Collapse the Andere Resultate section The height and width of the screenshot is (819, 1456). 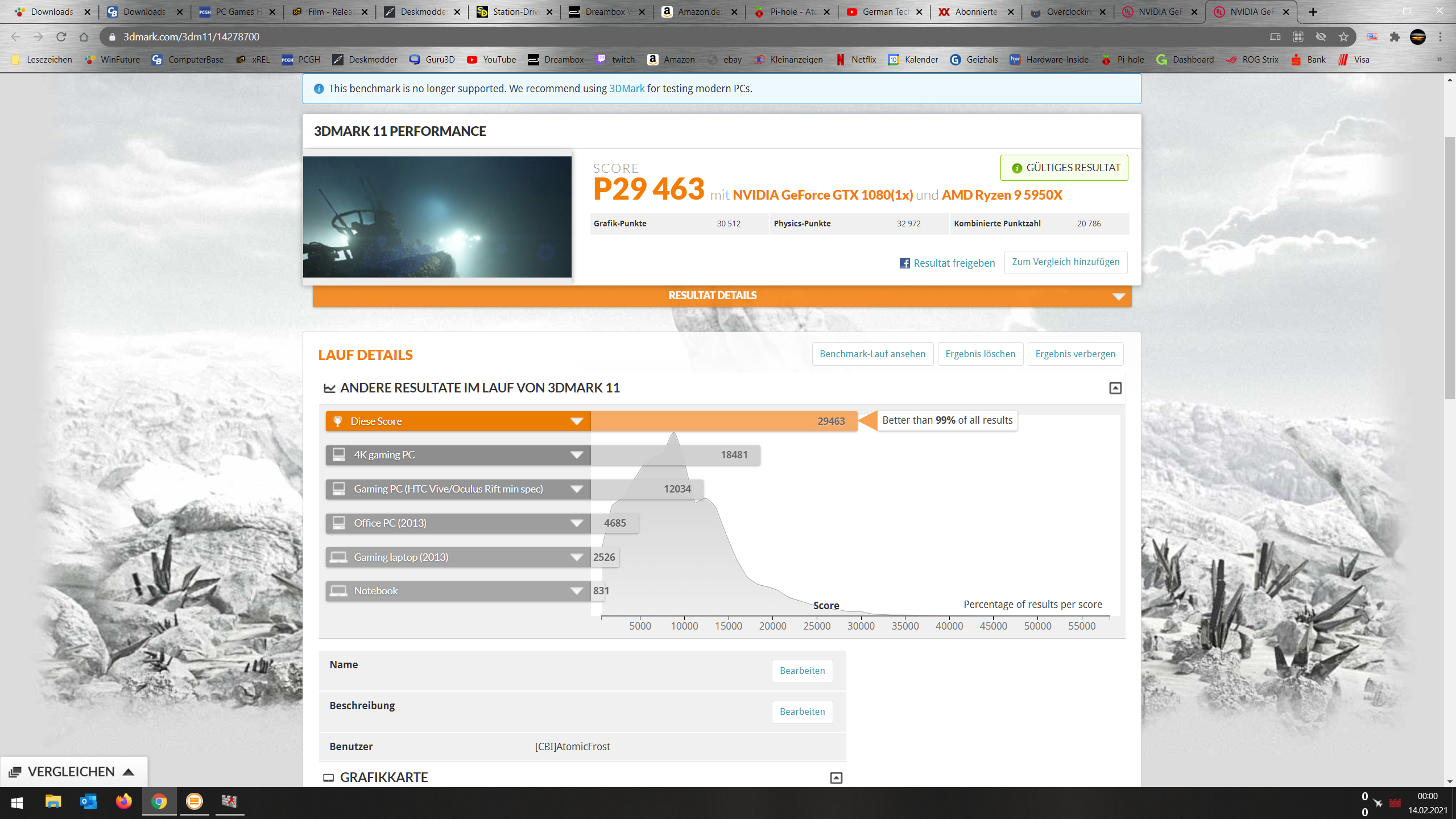tap(1115, 388)
